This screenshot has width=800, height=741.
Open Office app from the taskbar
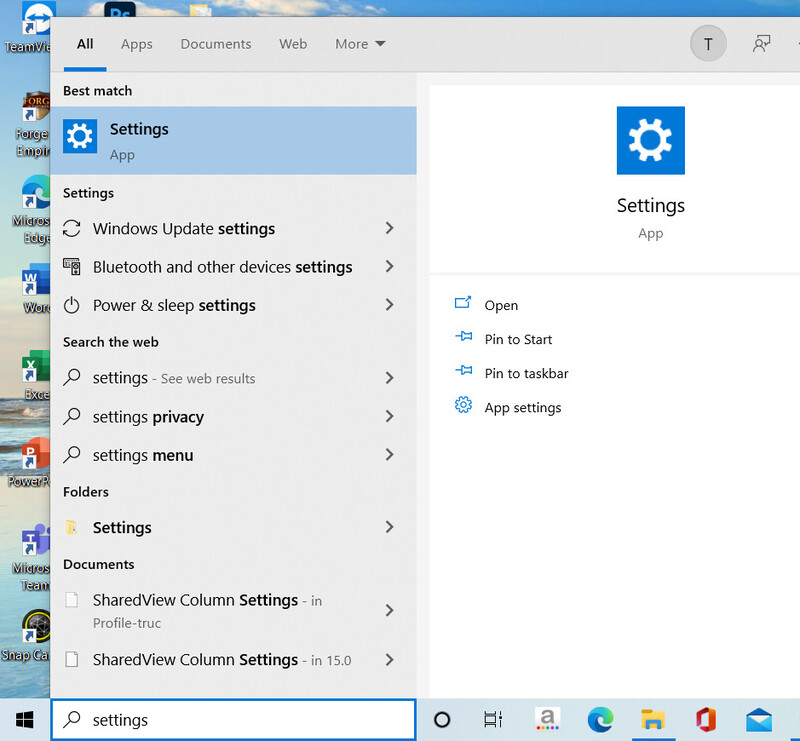(x=706, y=720)
